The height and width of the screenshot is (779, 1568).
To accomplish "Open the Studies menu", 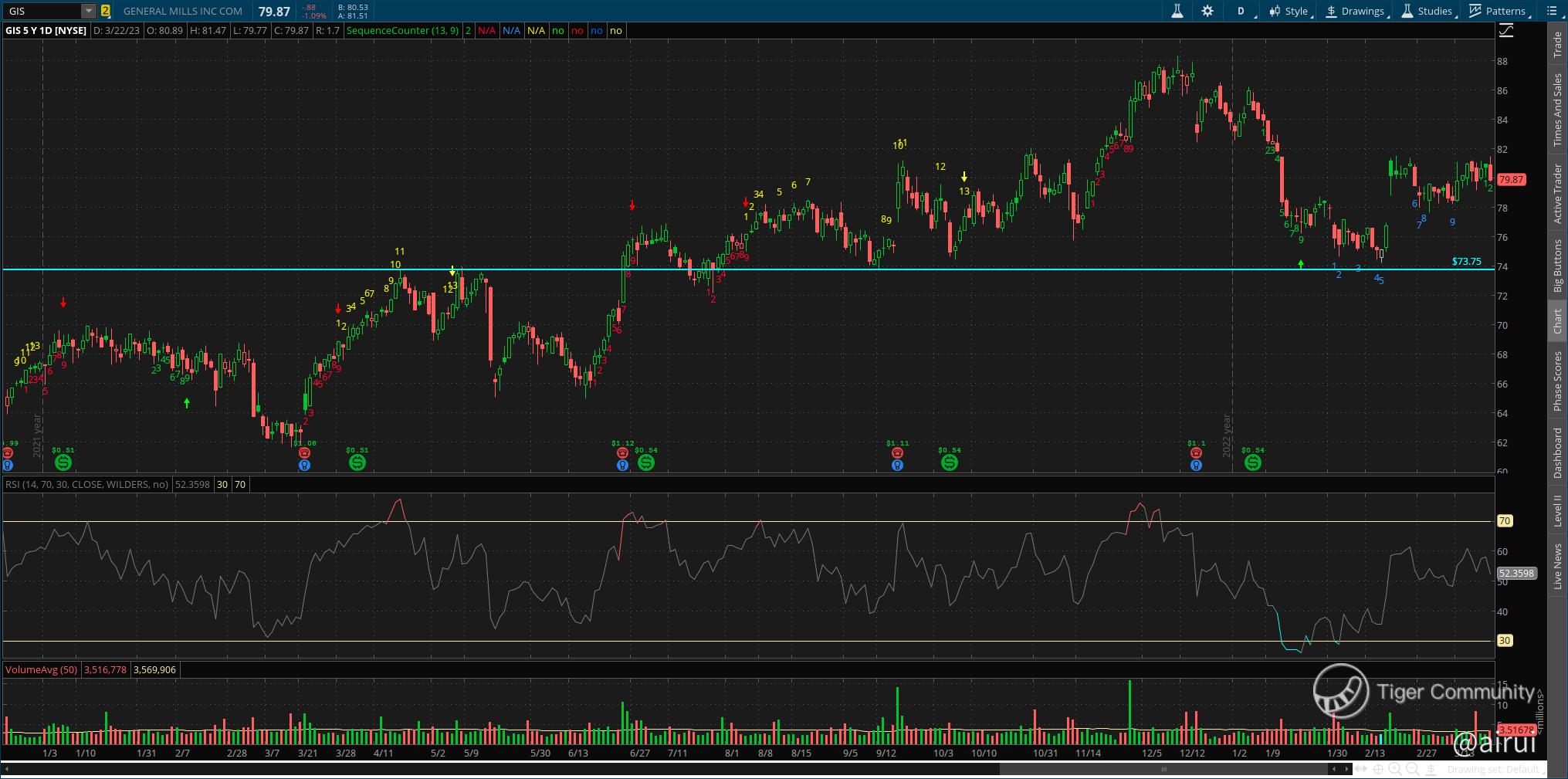I will 1427,11.
